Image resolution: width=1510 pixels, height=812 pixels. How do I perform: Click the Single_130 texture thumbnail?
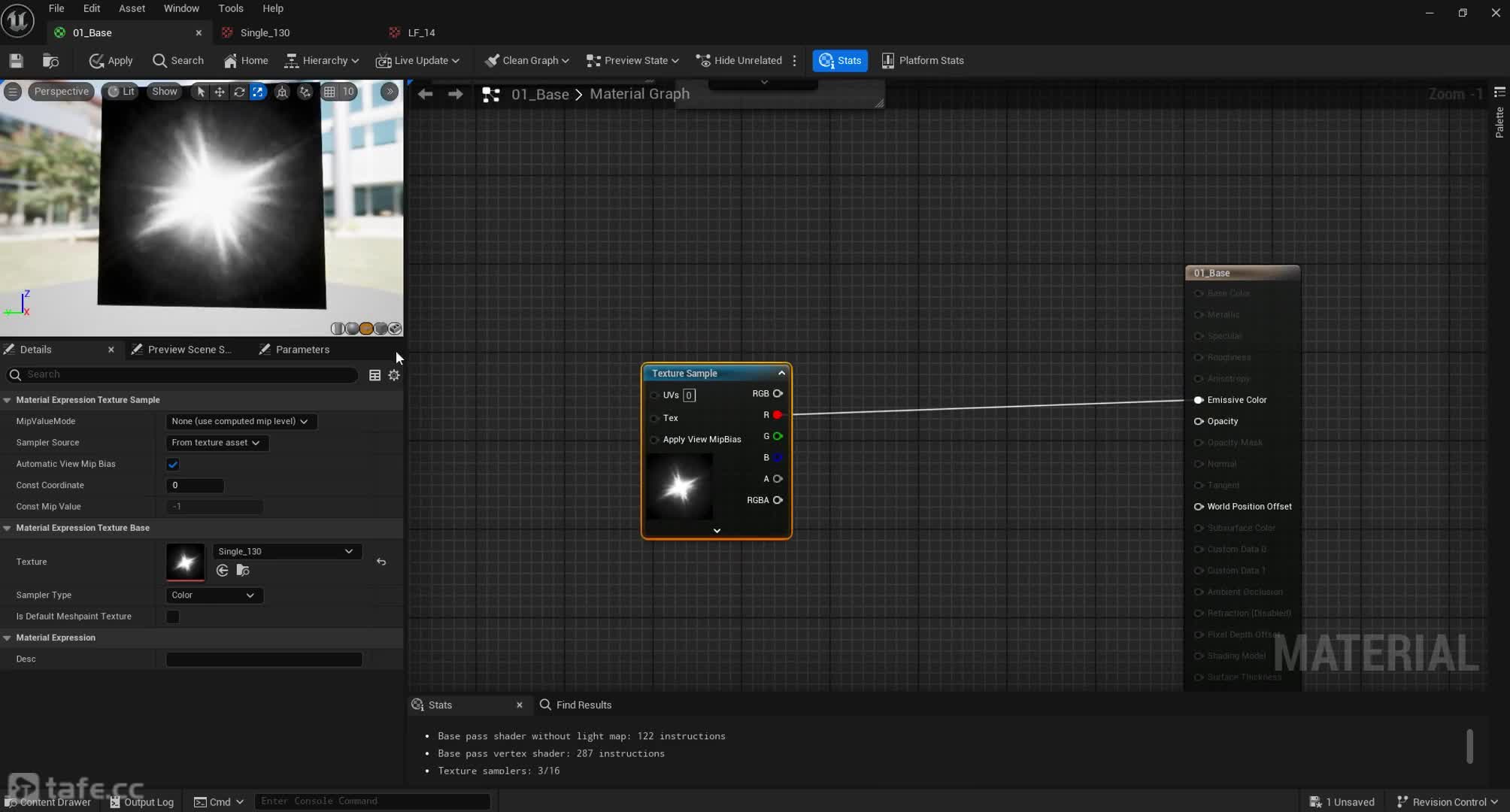pyautogui.click(x=185, y=561)
